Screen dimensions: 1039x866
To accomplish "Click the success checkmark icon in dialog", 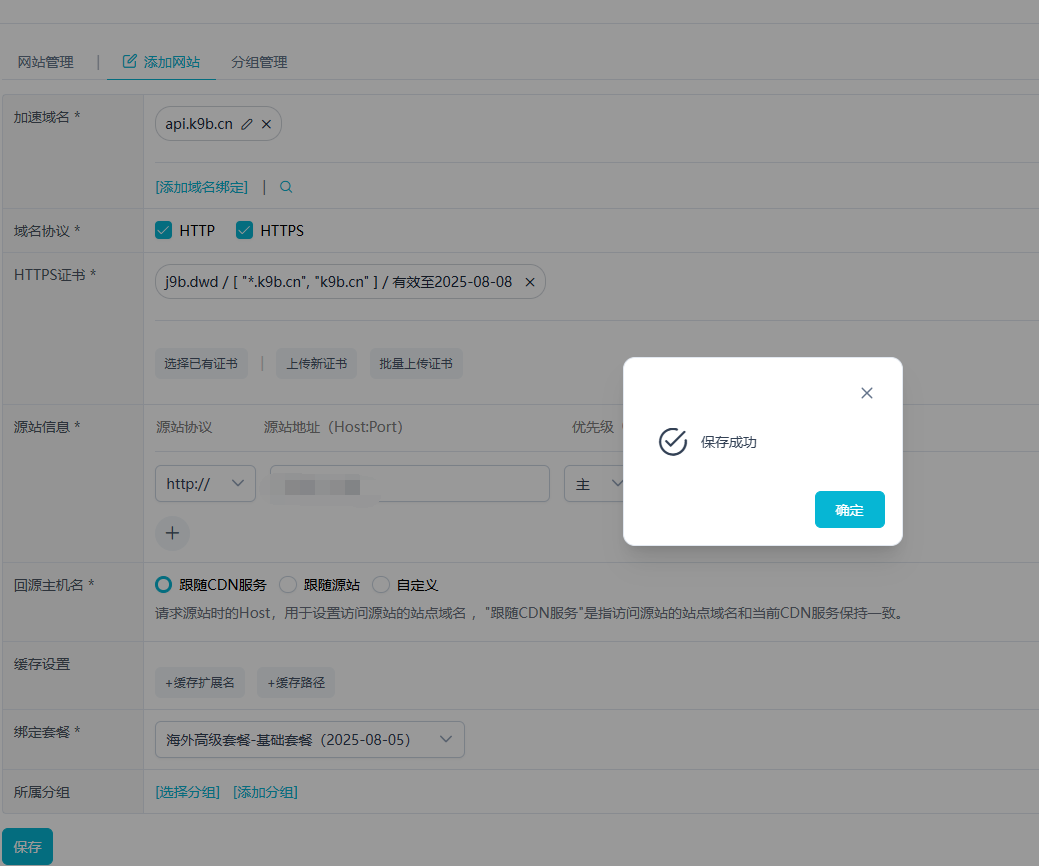I will pyautogui.click(x=673, y=442).
